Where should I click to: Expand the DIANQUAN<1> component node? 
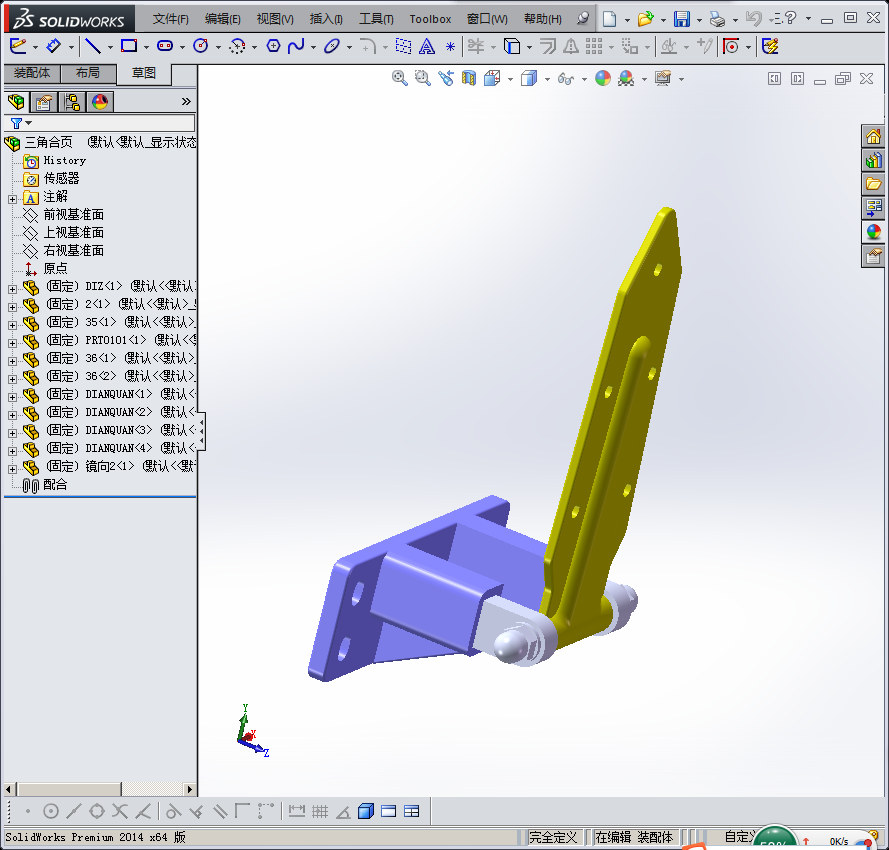click(x=12, y=397)
